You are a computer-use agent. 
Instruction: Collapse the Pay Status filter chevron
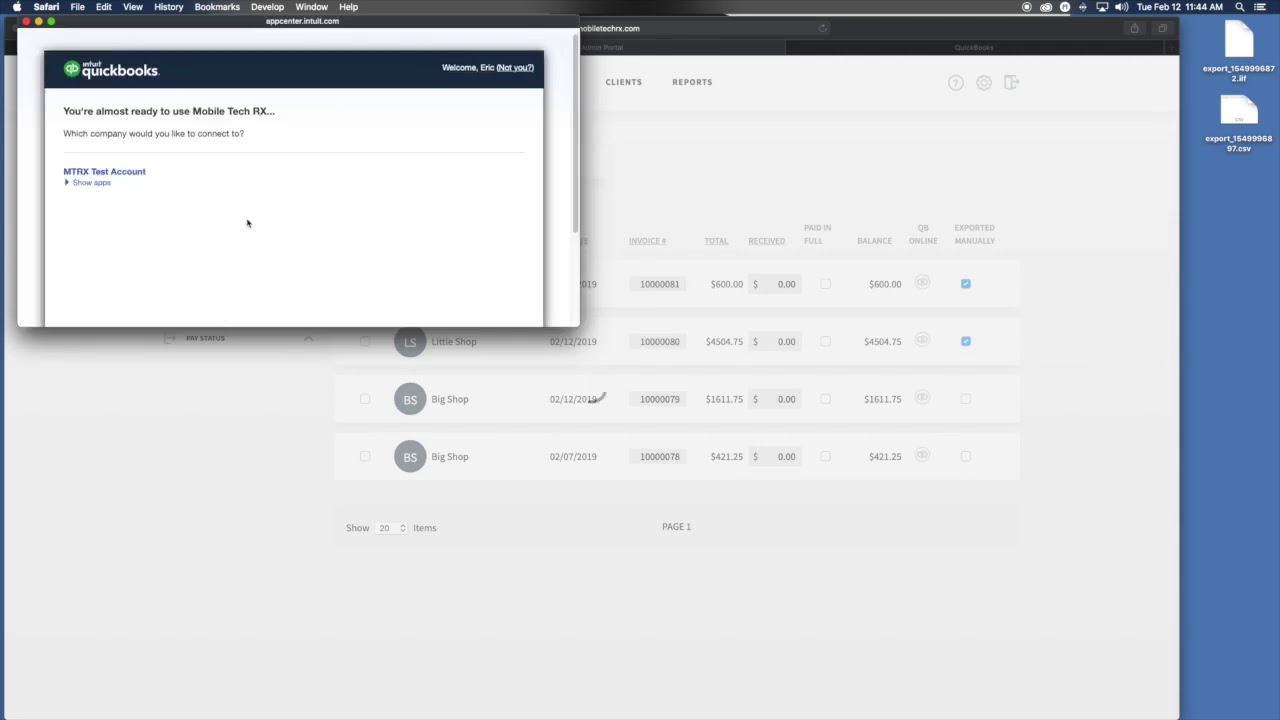[308, 339]
